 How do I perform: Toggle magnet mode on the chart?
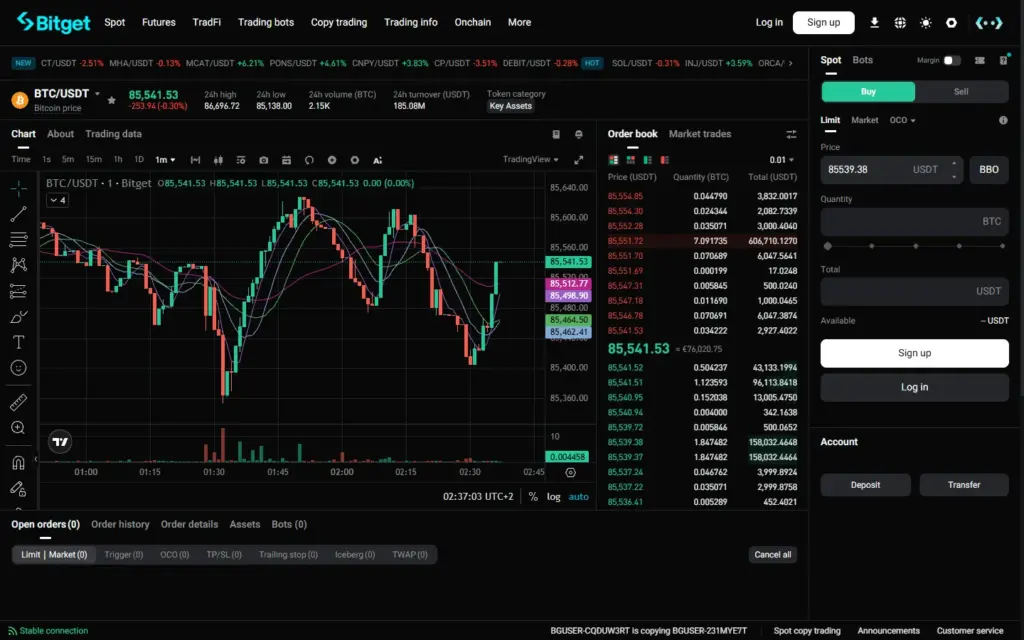point(18,463)
